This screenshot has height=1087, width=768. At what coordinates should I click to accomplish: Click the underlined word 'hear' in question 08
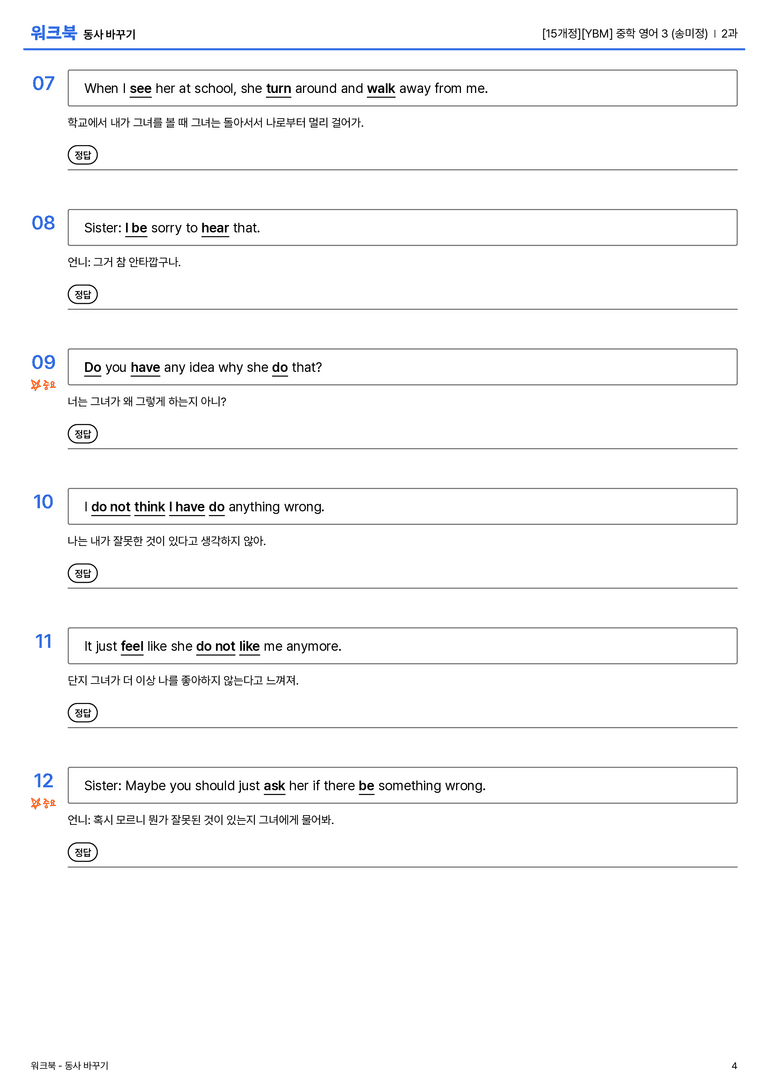(215, 228)
